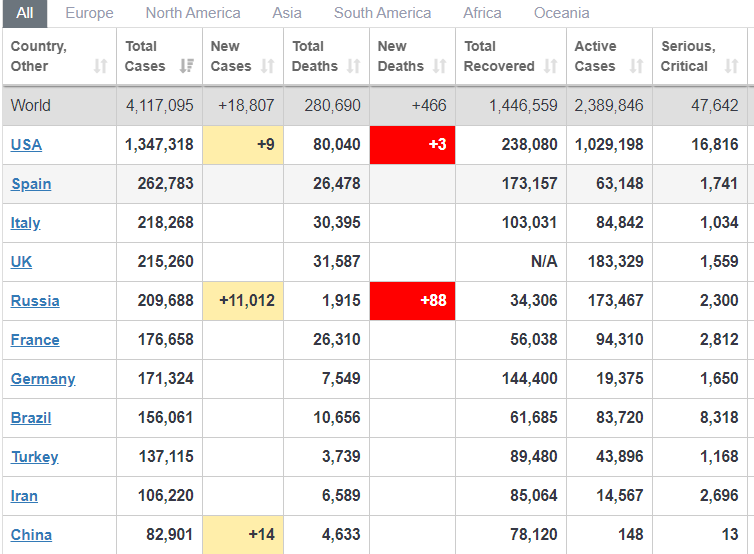Click Serious, Critical sort arrows
This screenshot has height=554, width=754.
731,66
